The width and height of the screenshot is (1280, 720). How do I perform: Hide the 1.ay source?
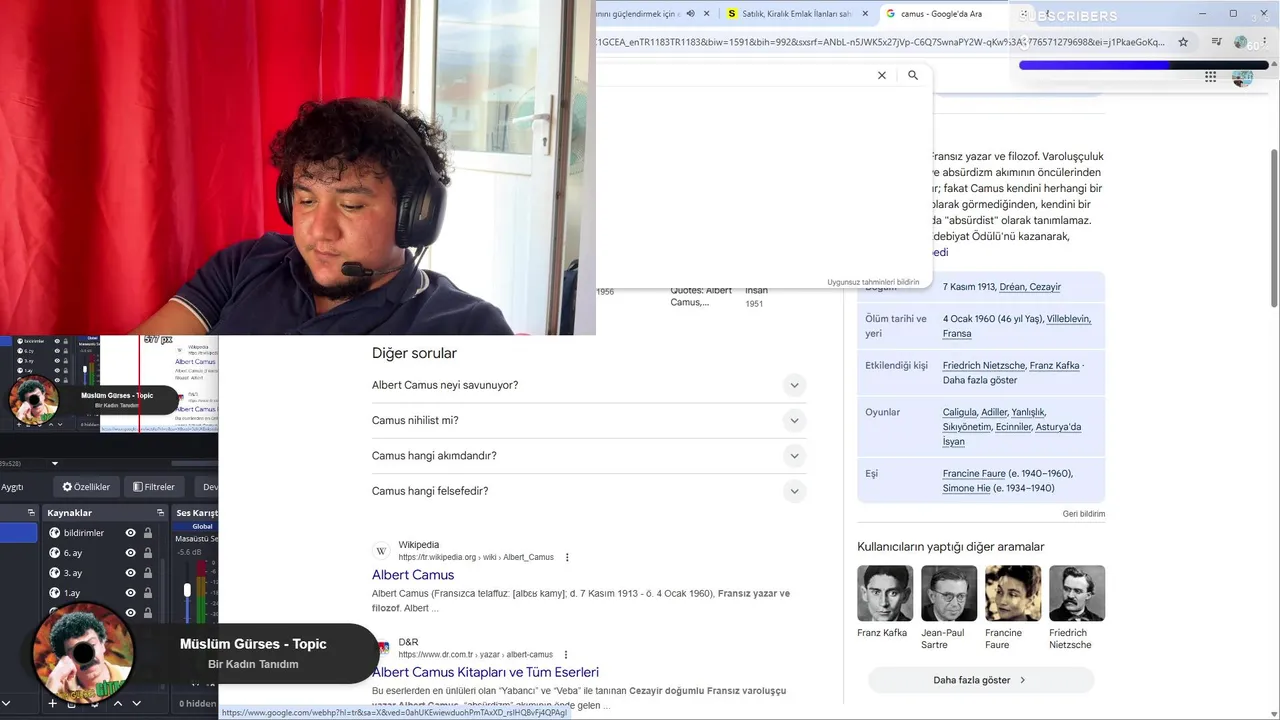[130, 593]
